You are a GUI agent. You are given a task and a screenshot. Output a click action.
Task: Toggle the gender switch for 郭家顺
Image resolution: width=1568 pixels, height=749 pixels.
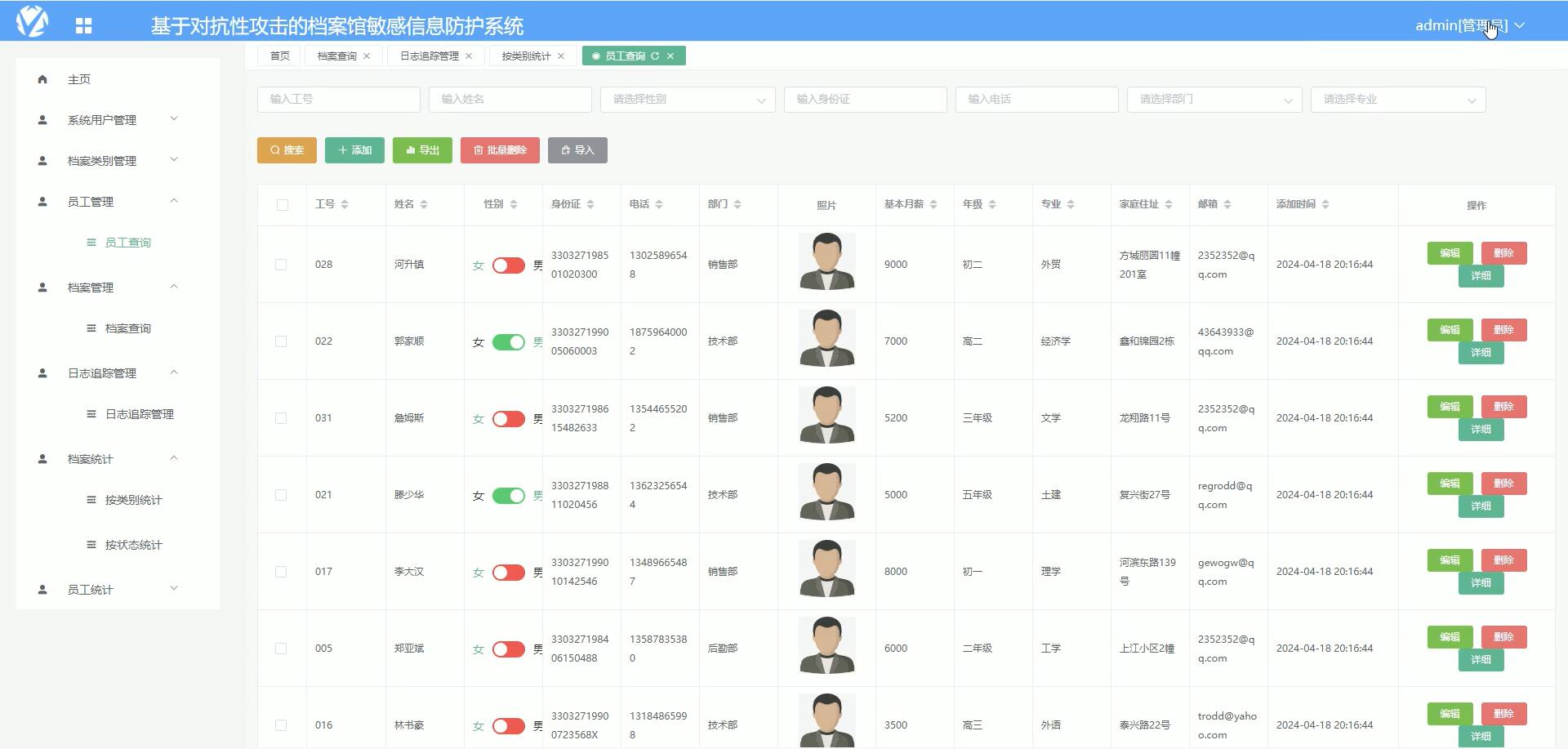(509, 342)
